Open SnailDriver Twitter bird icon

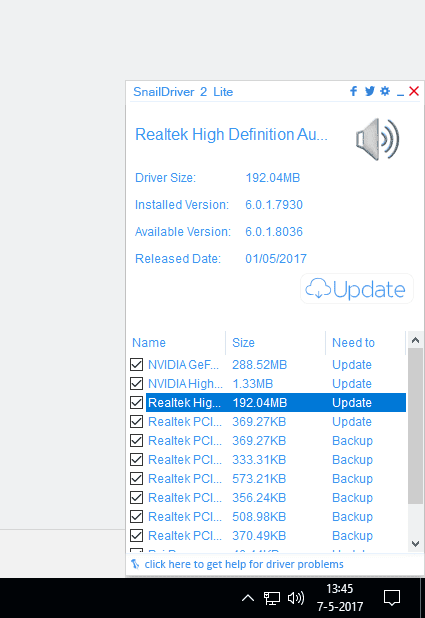coord(369,91)
